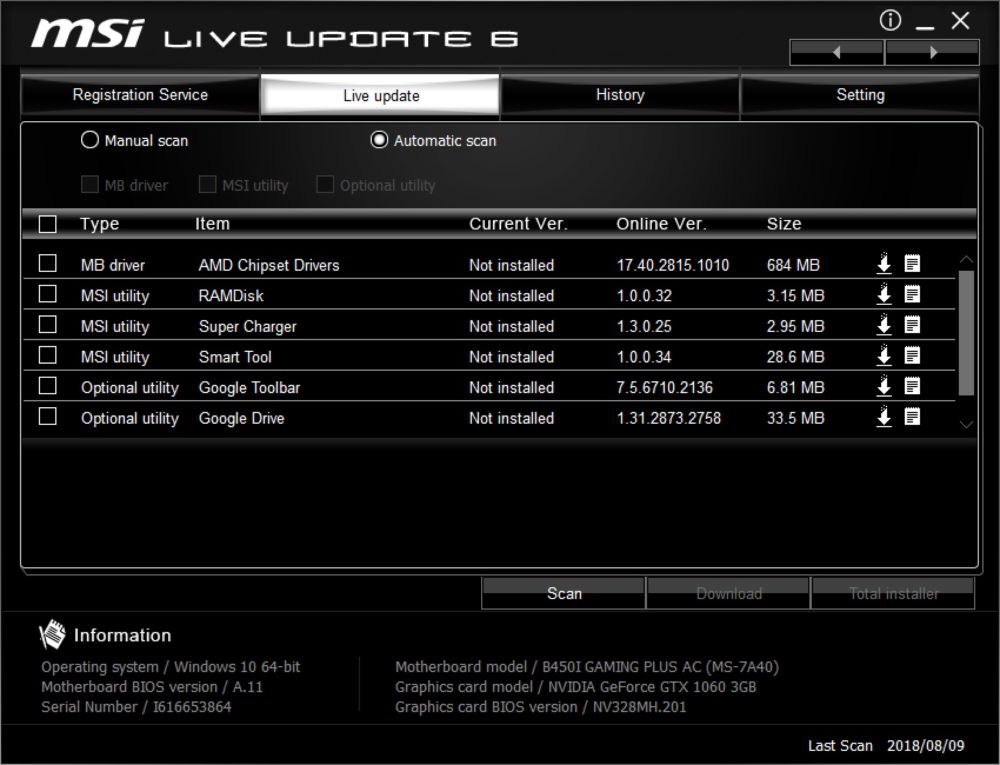Click the Online Ver. column header
This screenshot has height=765, width=1000.
click(661, 224)
